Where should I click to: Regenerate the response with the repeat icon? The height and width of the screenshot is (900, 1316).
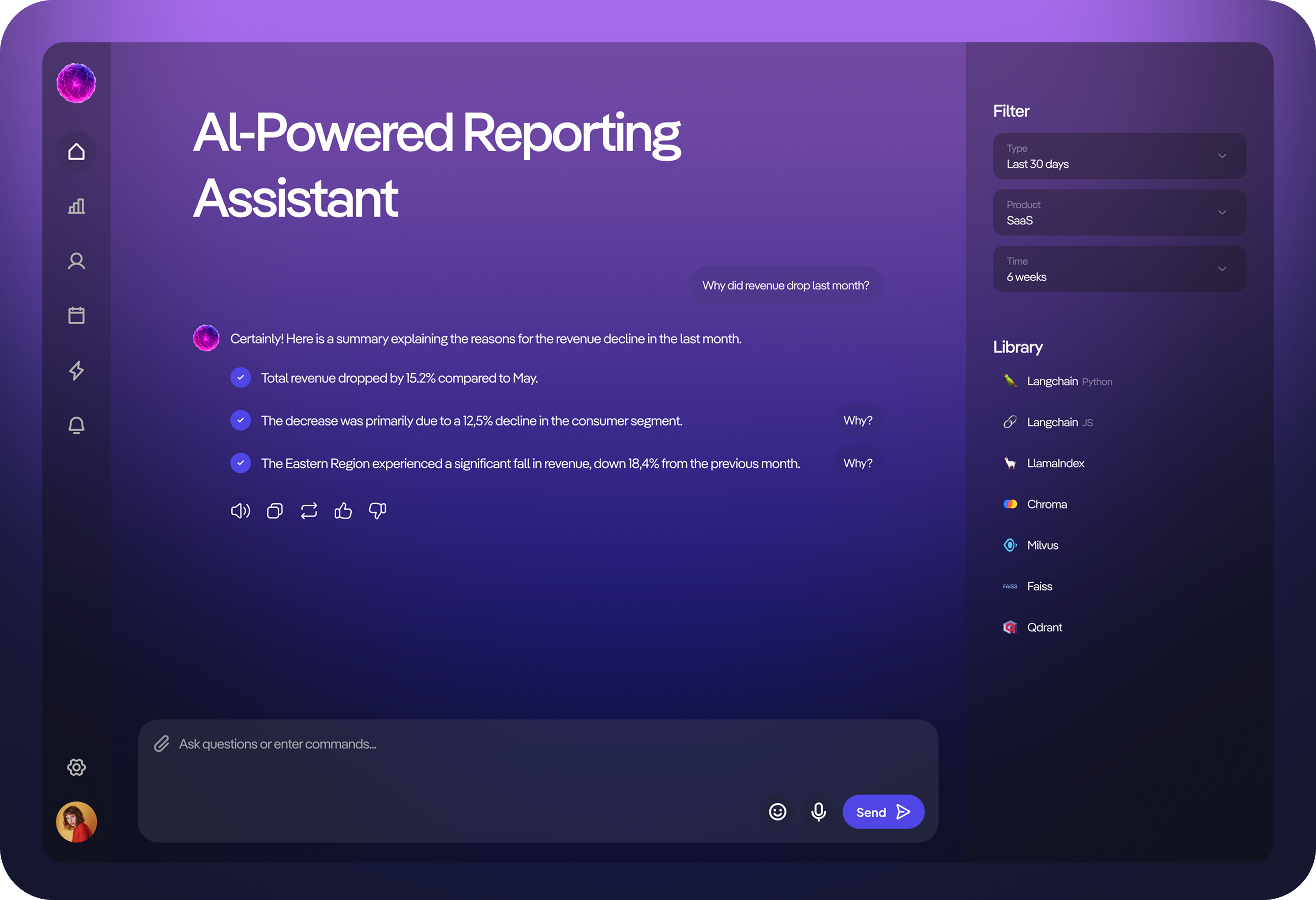pyautogui.click(x=309, y=511)
